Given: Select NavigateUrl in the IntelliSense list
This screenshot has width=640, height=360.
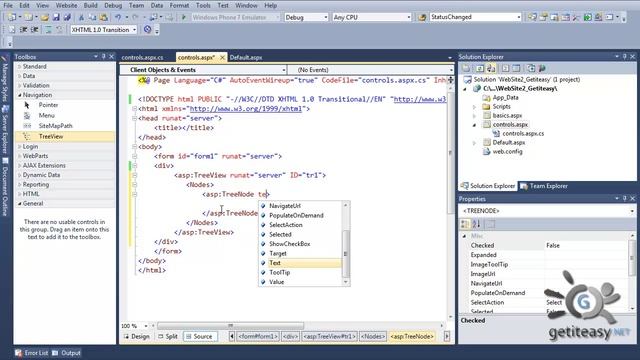Looking at the screenshot, I should click(300, 206).
